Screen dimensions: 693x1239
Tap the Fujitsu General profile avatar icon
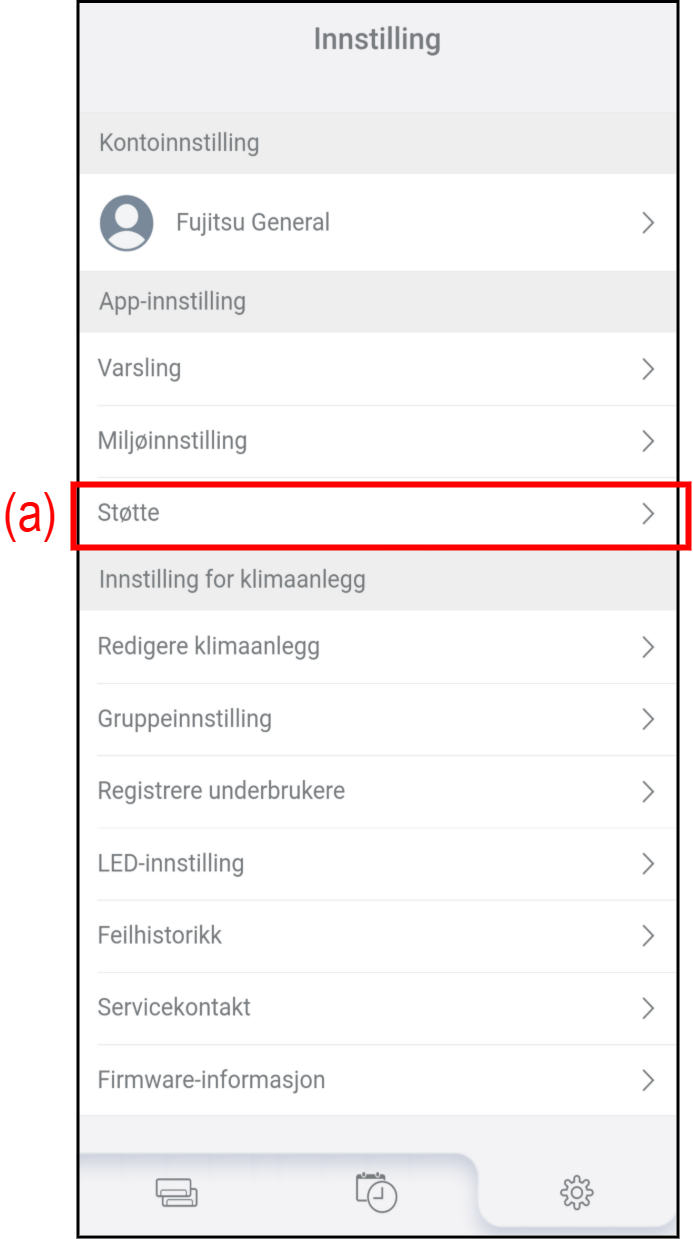tap(127, 222)
